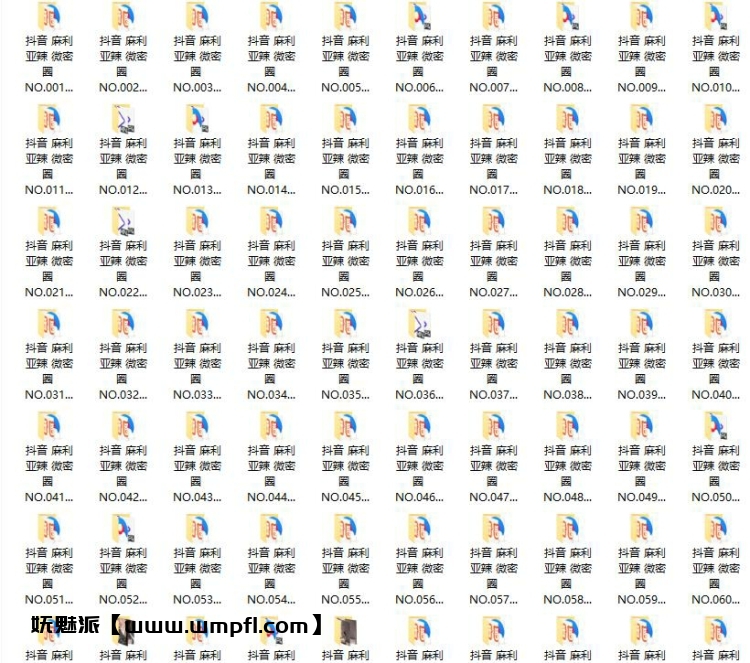Select the NO.031 folder icon
The height and width of the screenshot is (663, 750).
point(49,323)
